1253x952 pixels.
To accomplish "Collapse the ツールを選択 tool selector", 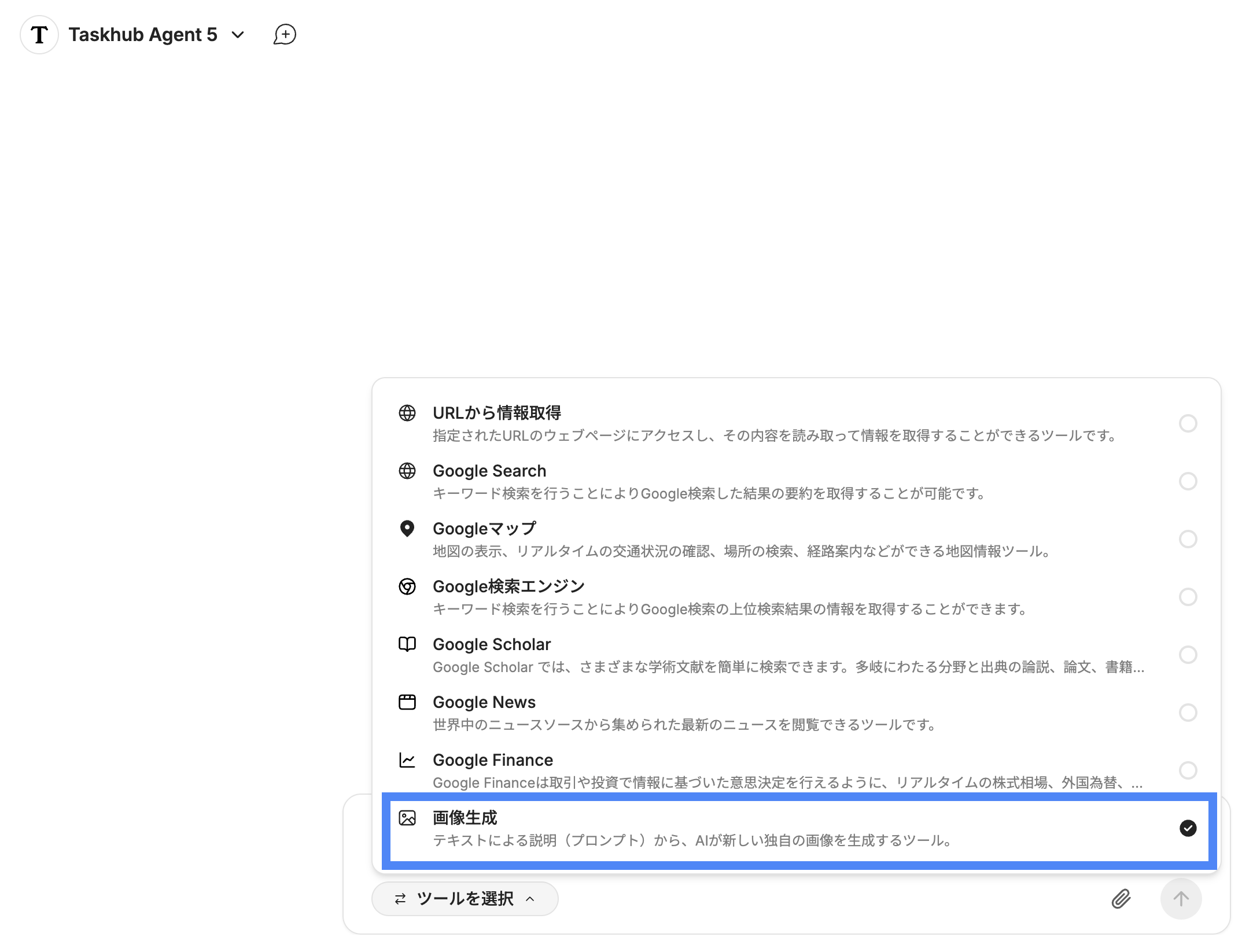I will (465, 898).
